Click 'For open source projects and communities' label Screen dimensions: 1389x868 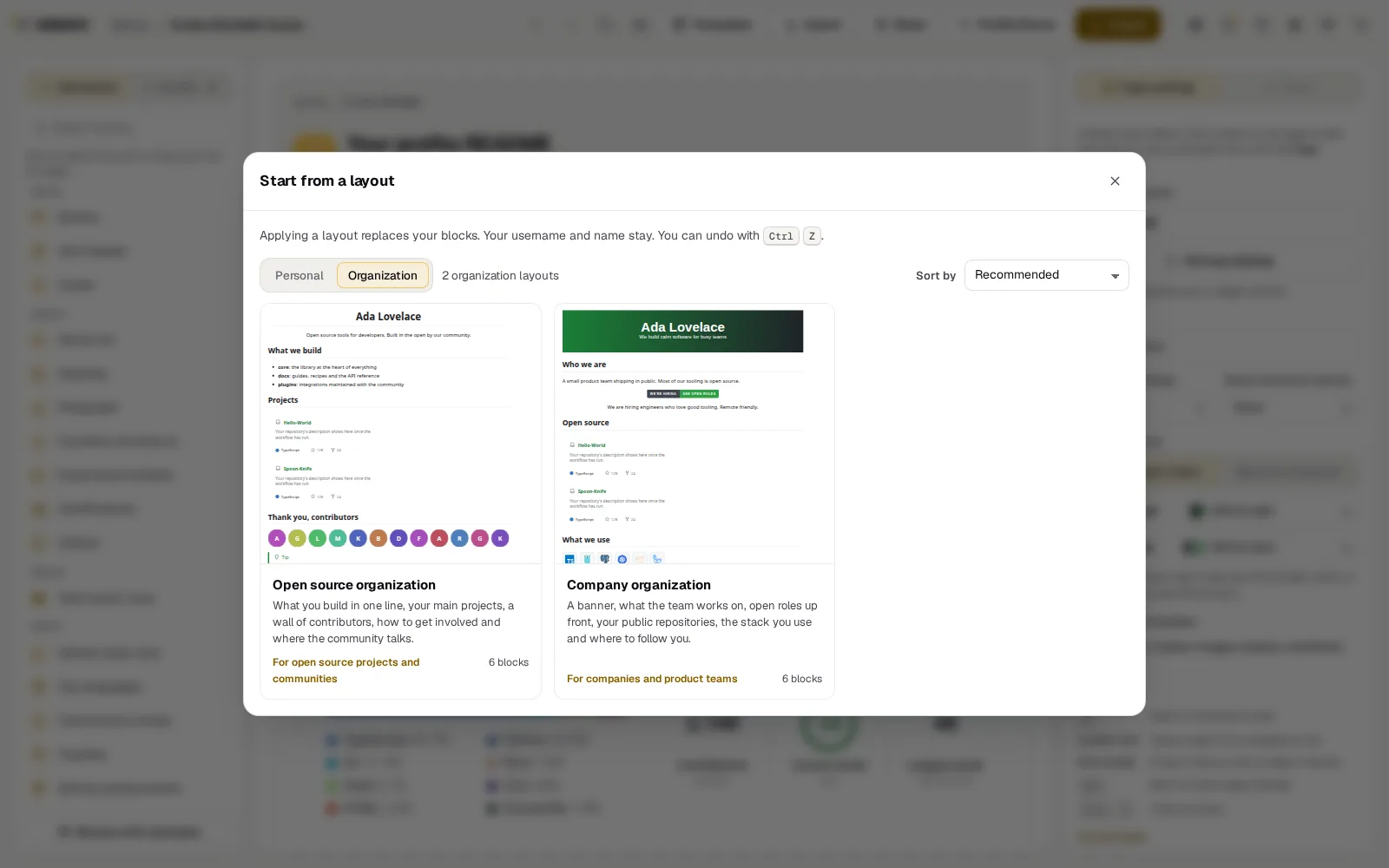tap(346, 670)
